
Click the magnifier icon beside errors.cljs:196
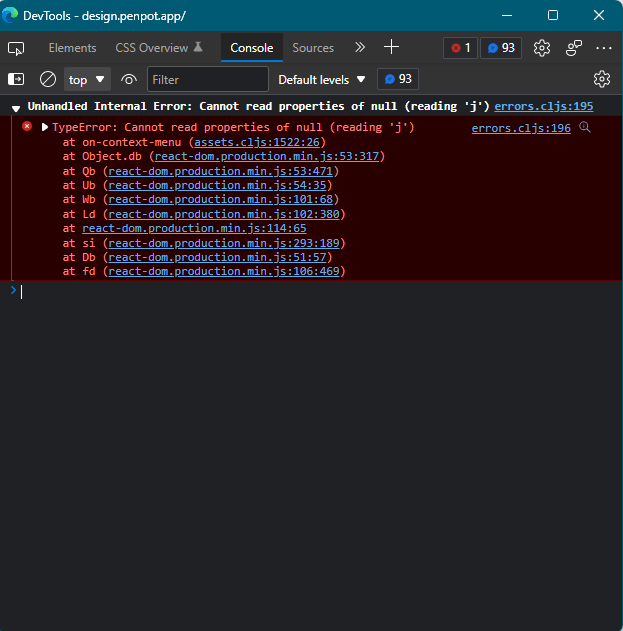click(x=585, y=128)
